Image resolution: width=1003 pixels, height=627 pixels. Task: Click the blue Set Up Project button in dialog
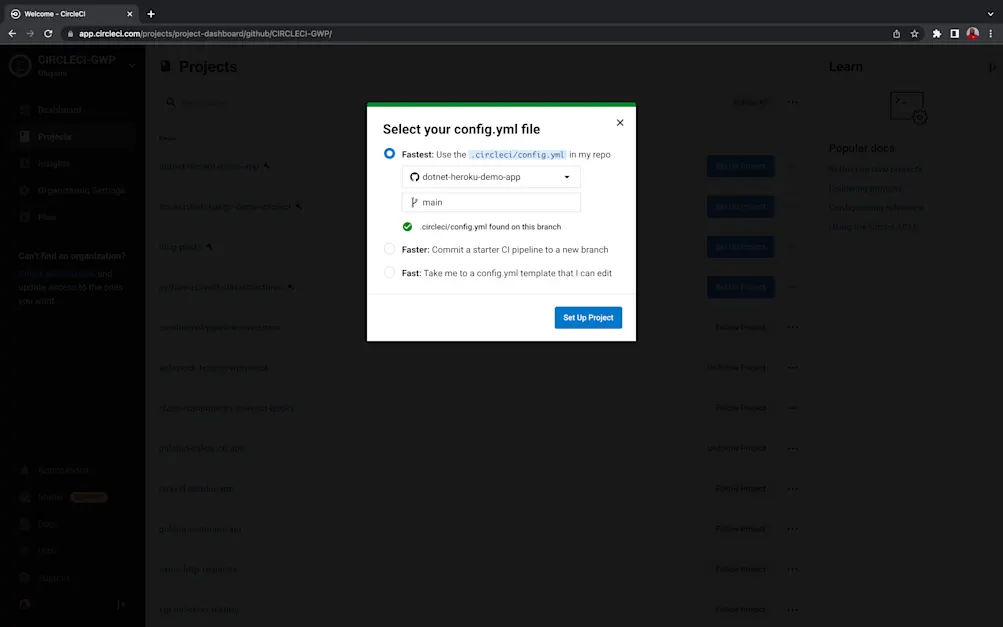coord(588,317)
